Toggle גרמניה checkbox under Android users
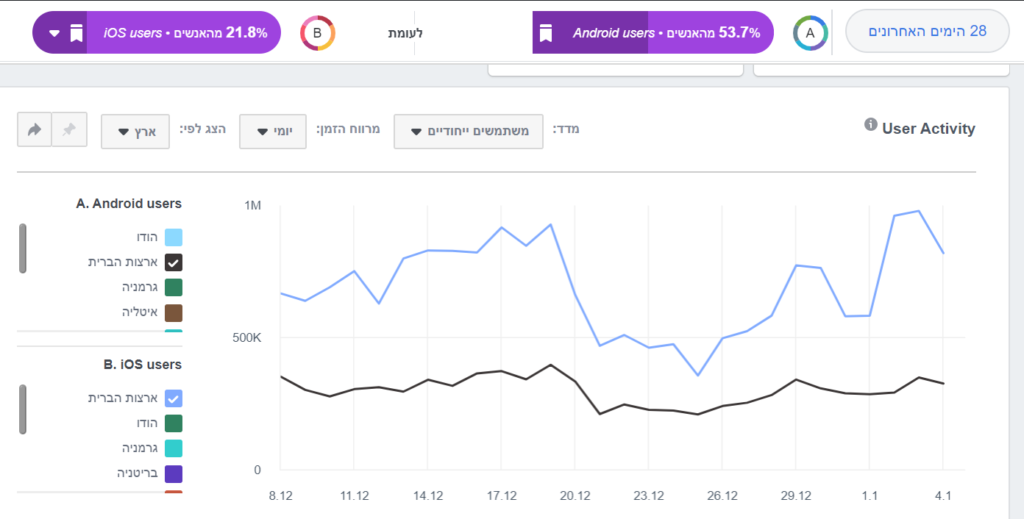 coord(174,287)
